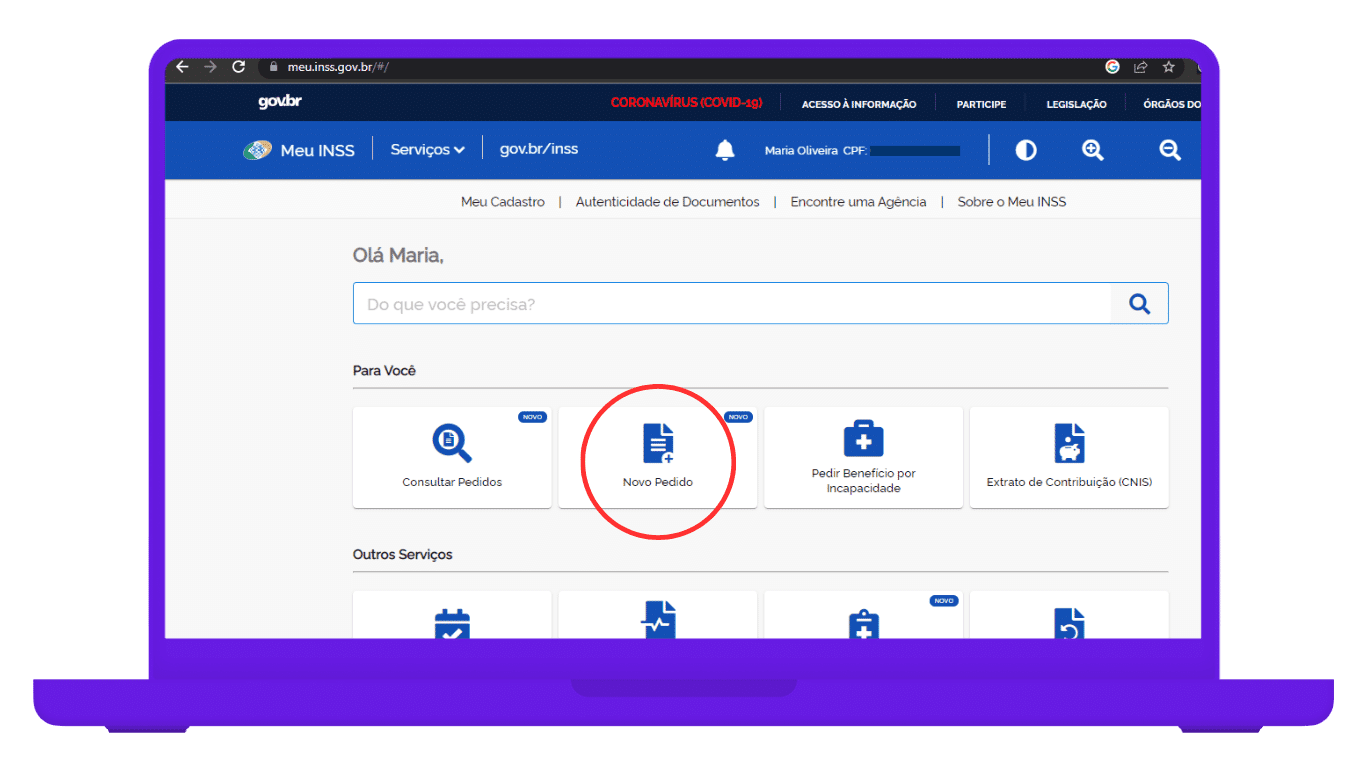Viewport: 1366px width, 768px height.
Task: Click the zoom in magnifier icon
Action: [x=1093, y=150]
